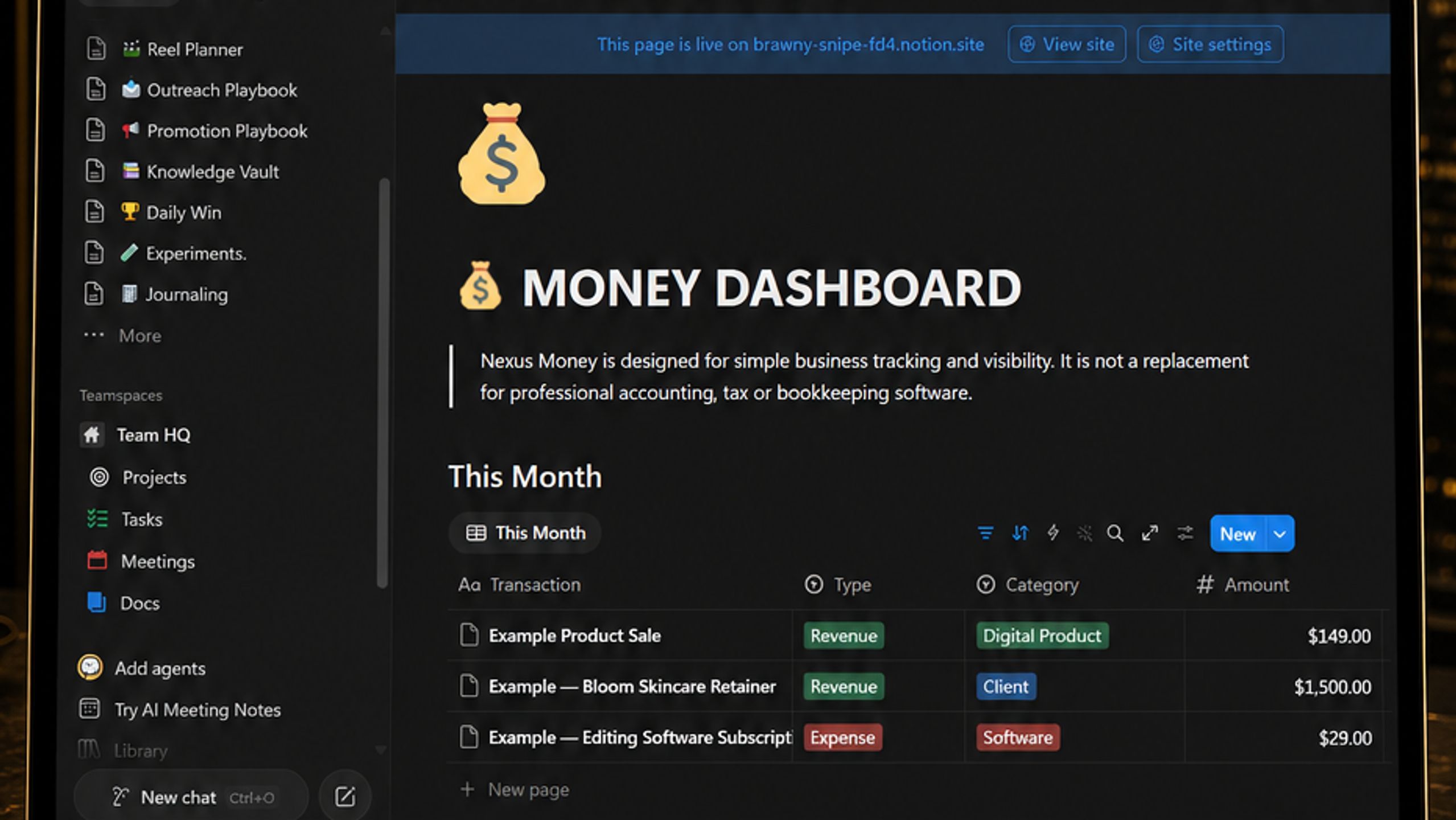The width and height of the screenshot is (1456, 820).
Task: Select the This Month view tab
Action: coord(525,533)
